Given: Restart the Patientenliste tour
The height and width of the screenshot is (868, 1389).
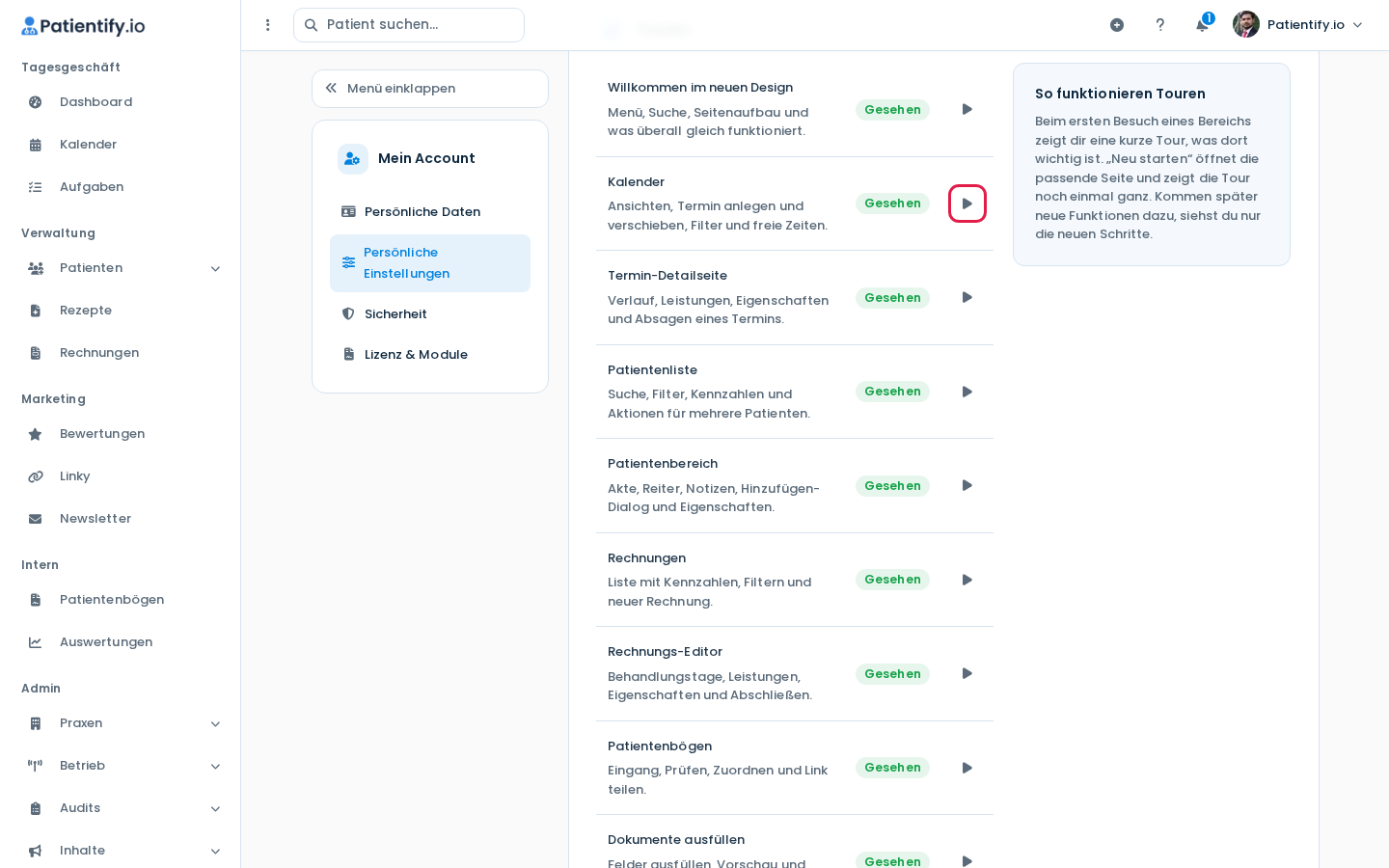Looking at the screenshot, I should point(967,392).
